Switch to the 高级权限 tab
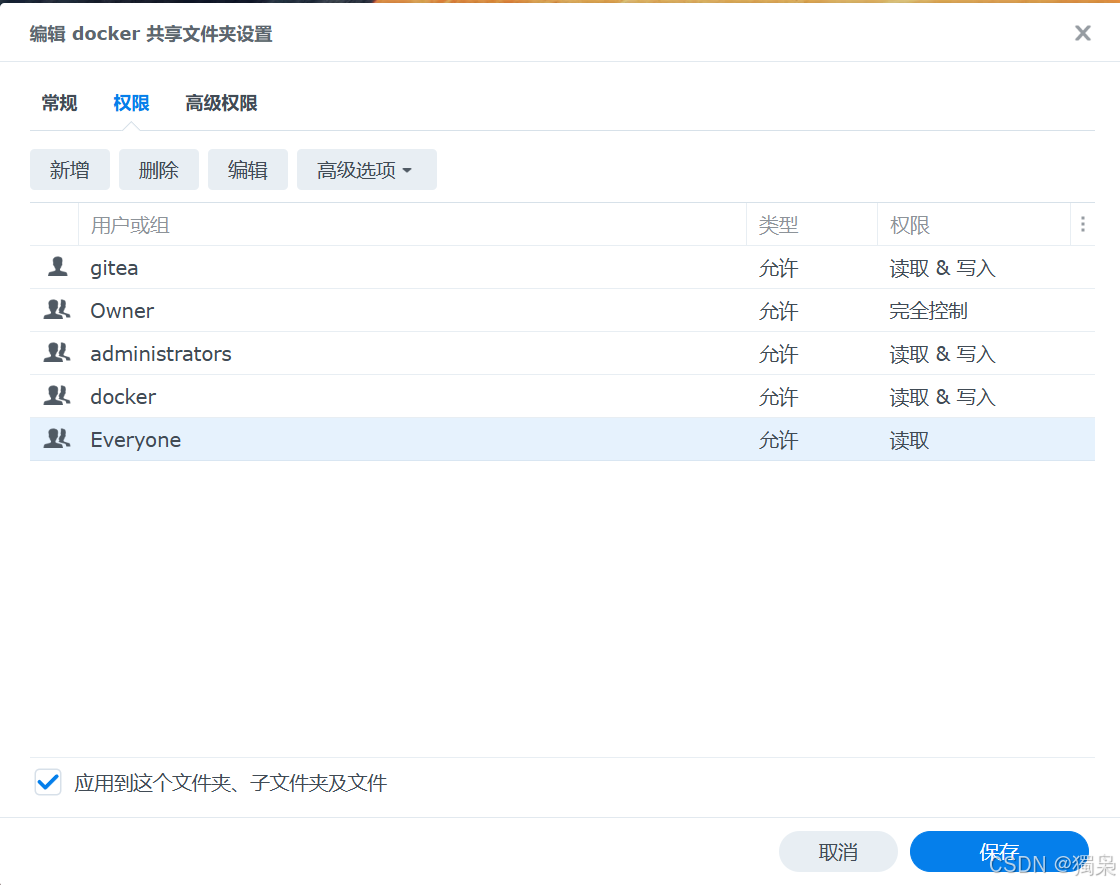 coord(221,103)
